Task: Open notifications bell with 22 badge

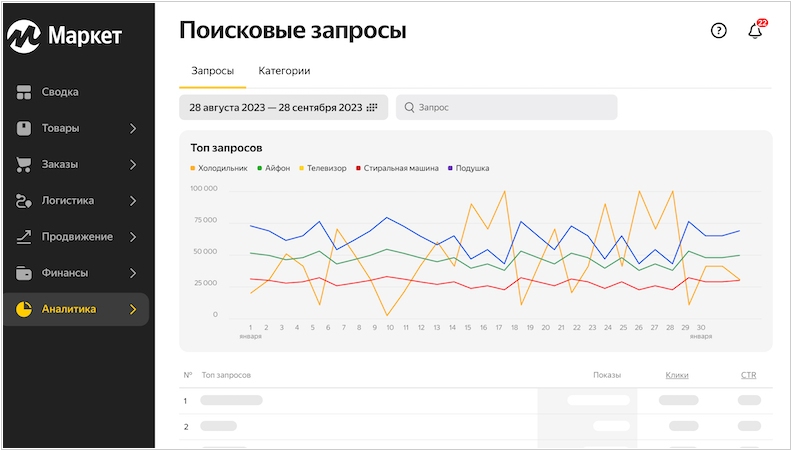Action: [x=756, y=30]
